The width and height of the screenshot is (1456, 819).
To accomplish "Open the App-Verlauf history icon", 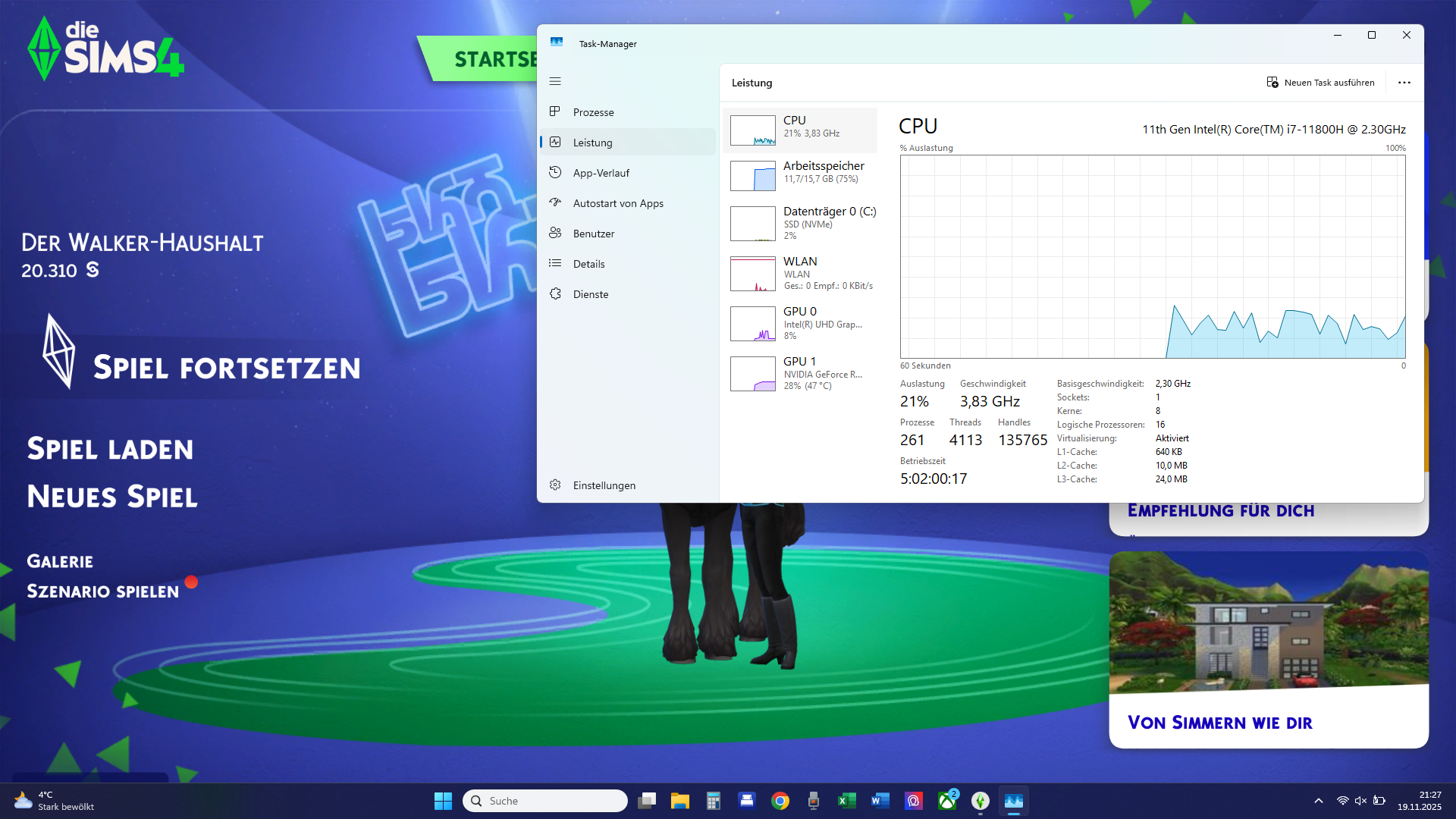I will pos(555,172).
